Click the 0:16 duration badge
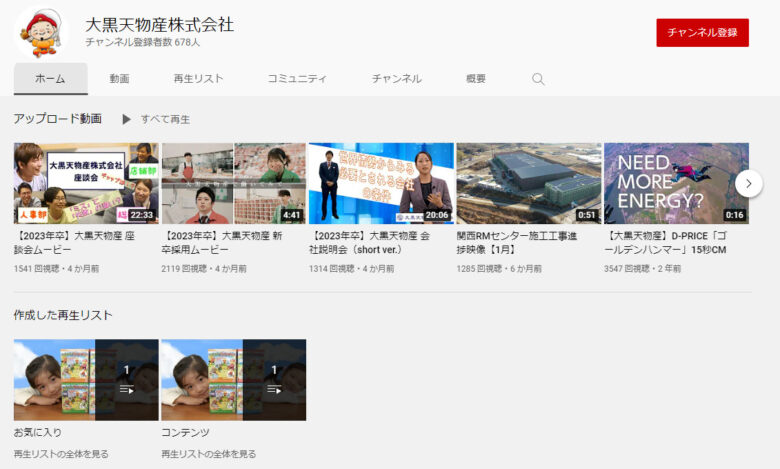The width and height of the screenshot is (780, 469). tap(734, 215)
